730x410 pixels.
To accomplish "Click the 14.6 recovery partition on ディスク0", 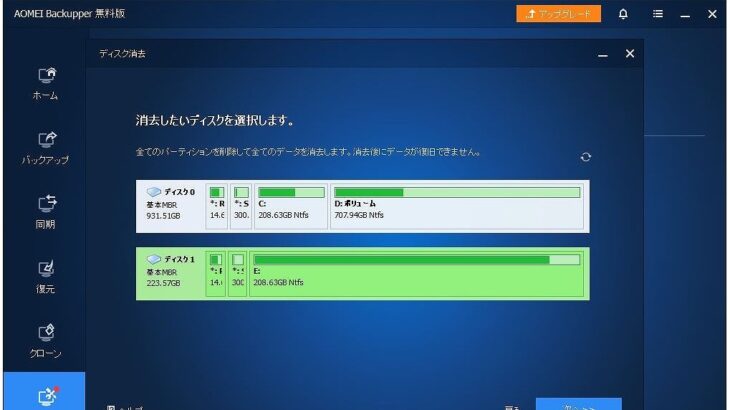I will tap(216, 206).
